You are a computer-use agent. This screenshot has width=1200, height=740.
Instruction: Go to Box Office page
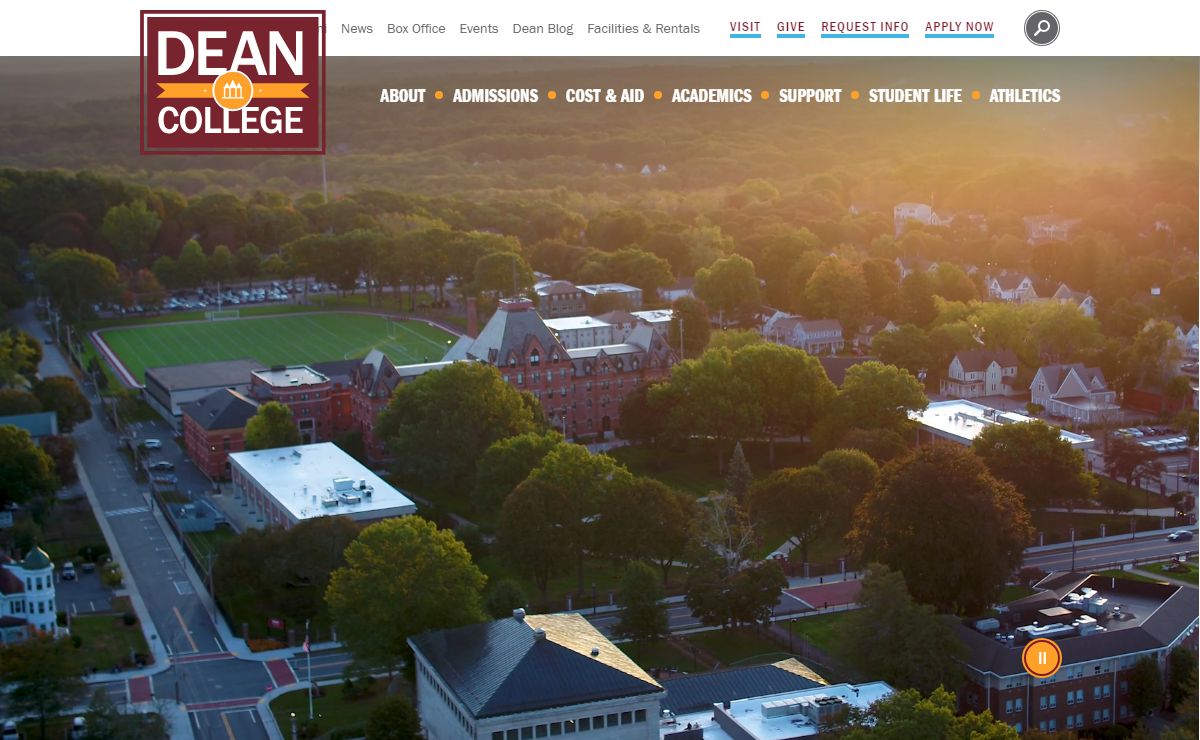coord(416,28)
